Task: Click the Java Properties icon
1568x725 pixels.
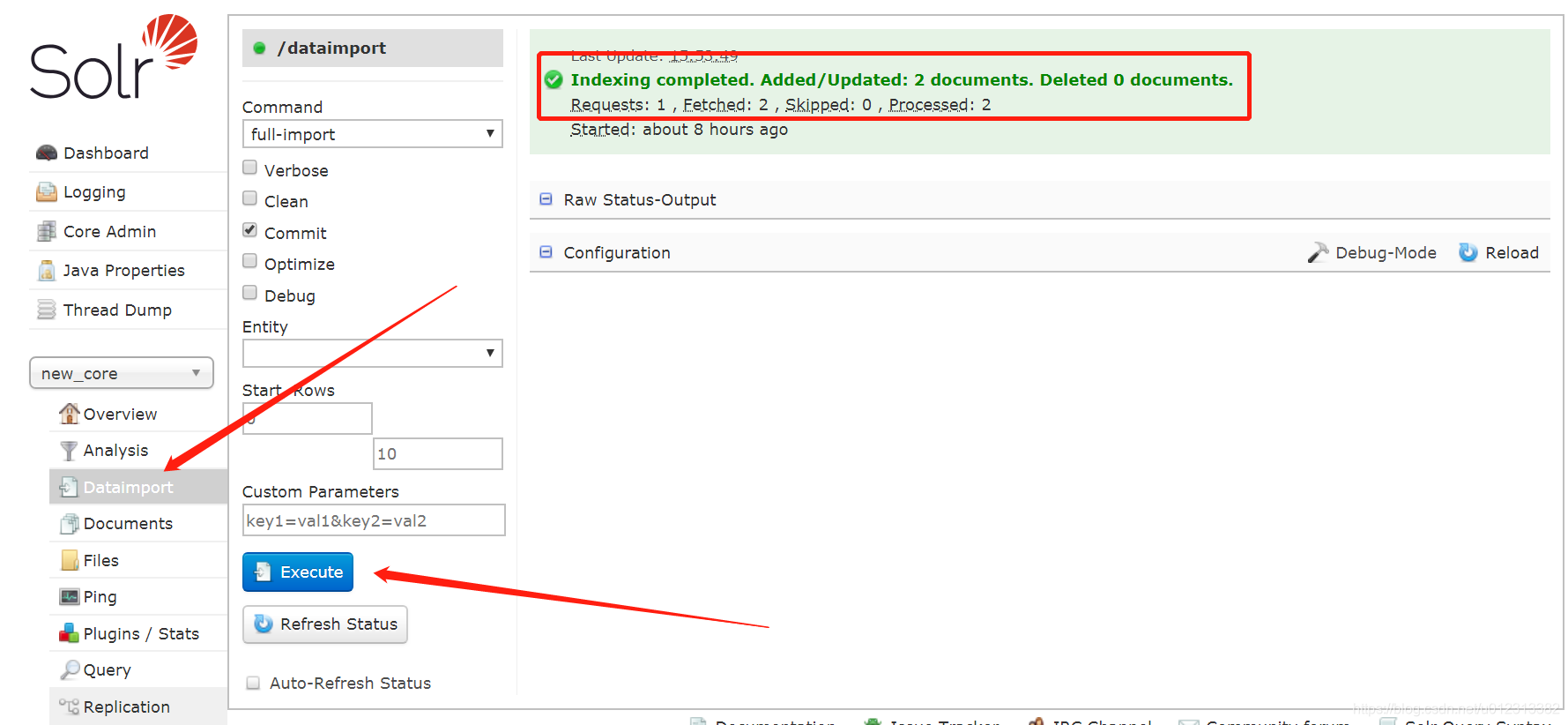Action: click(47, 271)
